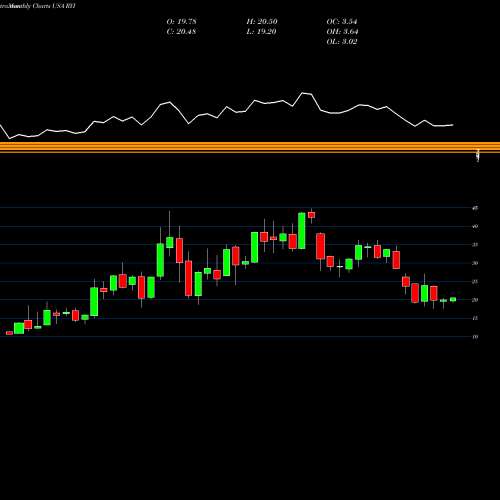Click the 10 price axis label
Viewport: 500px width, 500px height.
pyautogui.click(x=475, y=337)
